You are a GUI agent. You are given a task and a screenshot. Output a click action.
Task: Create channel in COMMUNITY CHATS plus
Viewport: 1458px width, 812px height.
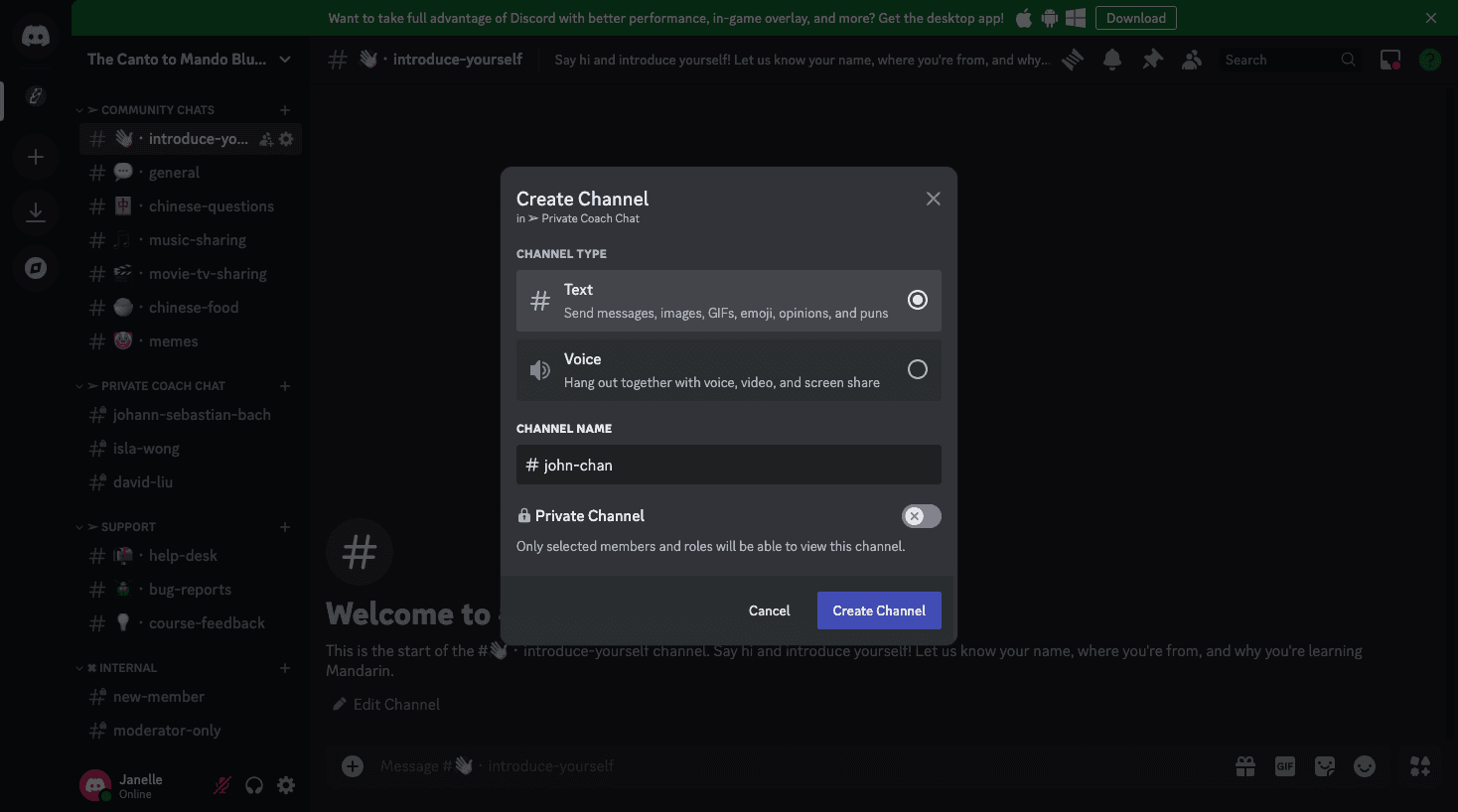pos(285,110)
